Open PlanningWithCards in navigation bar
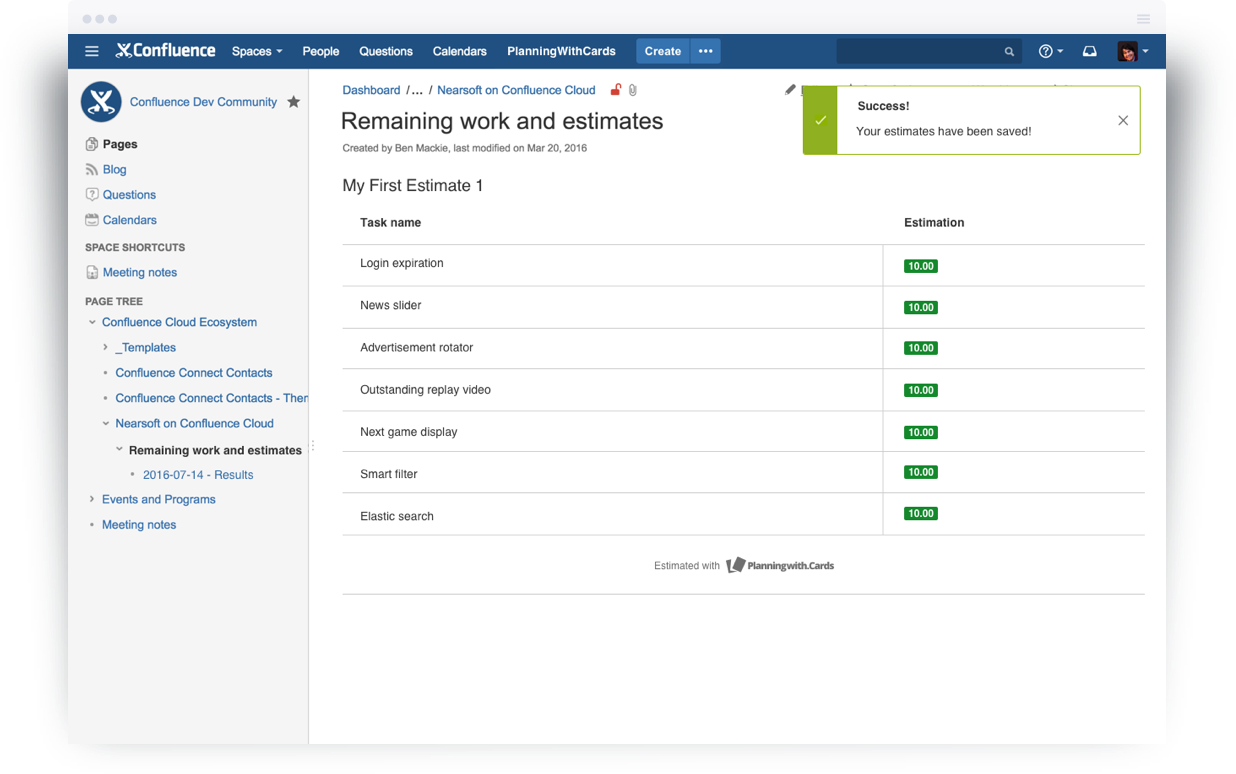1236x774 pixels. click(x=561, y=51)
